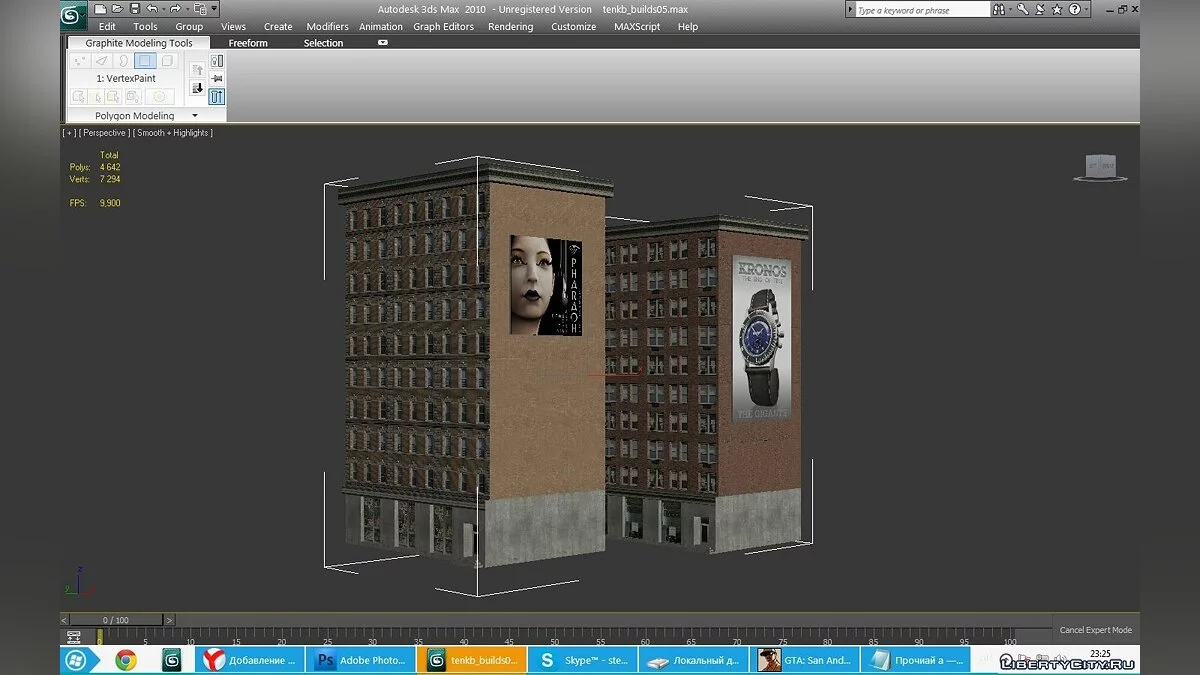Undo the last action with the Undo arrow
The width and height of the screenshot is (1200, 675).
(151, 9)
